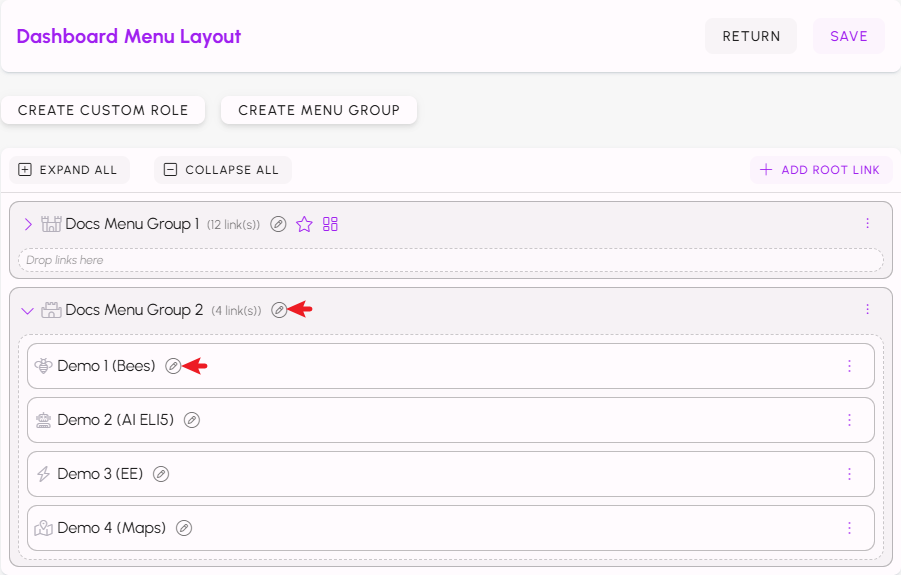The width and height of the screenshot is (901, 575).
Task: Click Add Root Link
Action: [821, 170]
